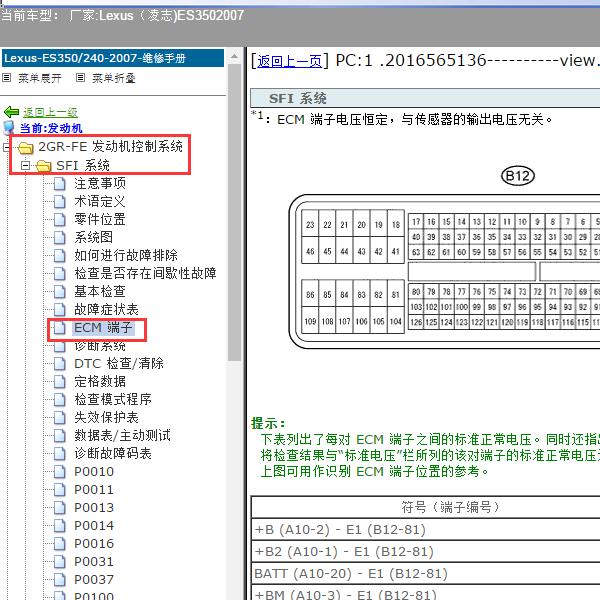The width and height of the screenshot is (600, 600).
Task: Open the 注意事项 page
Action: point(100,183)
